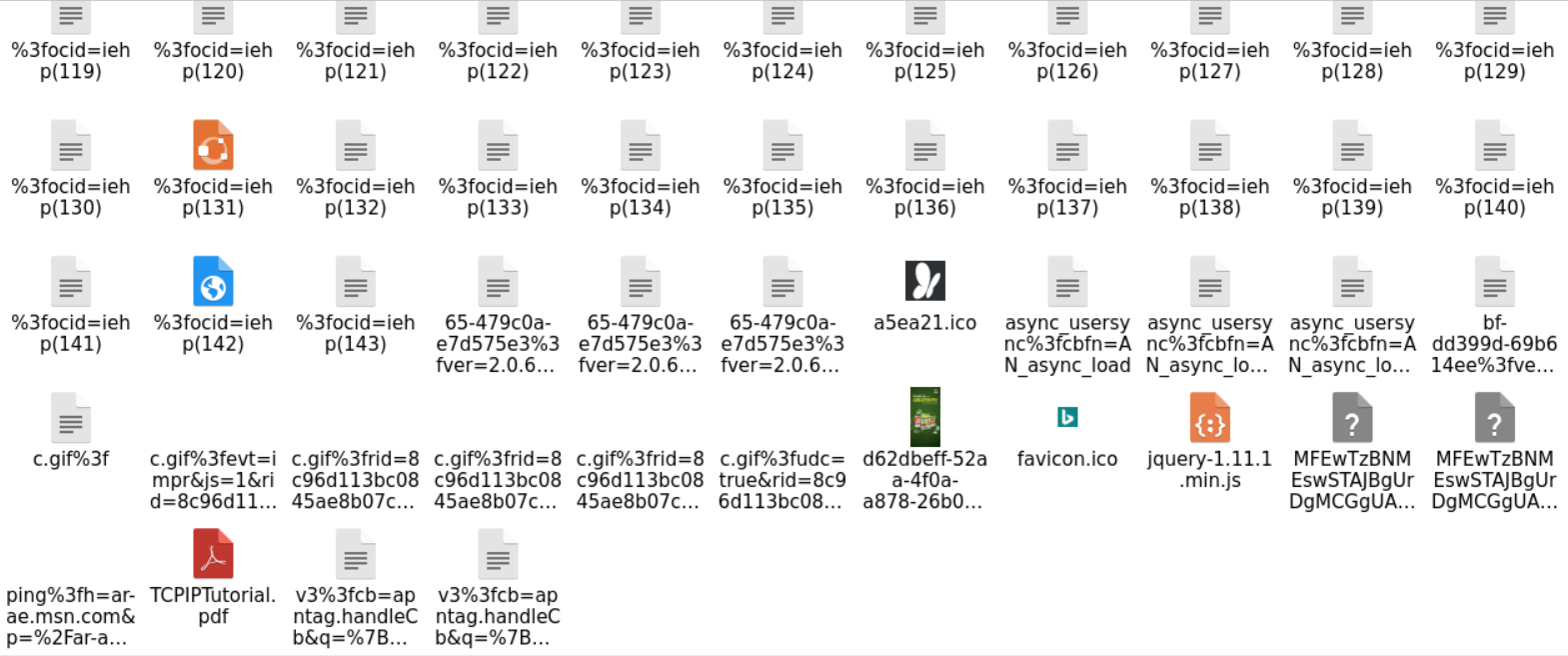Viewport: 1568px width, 656px height.
Task: Select the first v3%3fcb=apntag.handleCb file
Action: pyautogui.click(x=356, y=554)
